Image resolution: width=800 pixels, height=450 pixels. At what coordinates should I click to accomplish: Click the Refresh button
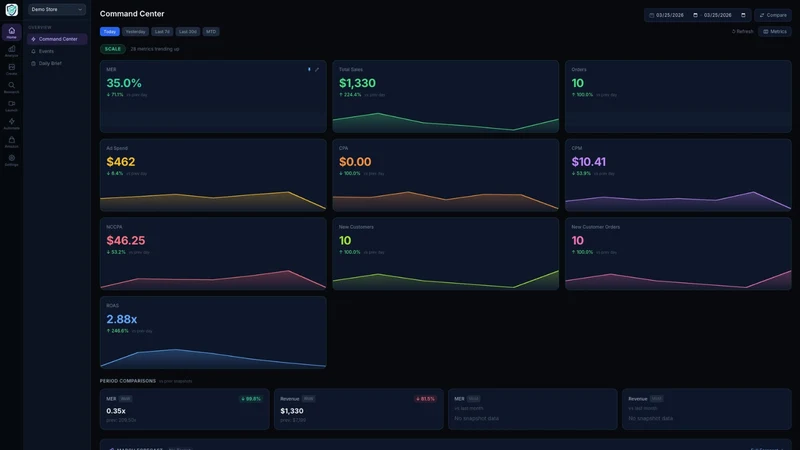[x=742, y=32]
